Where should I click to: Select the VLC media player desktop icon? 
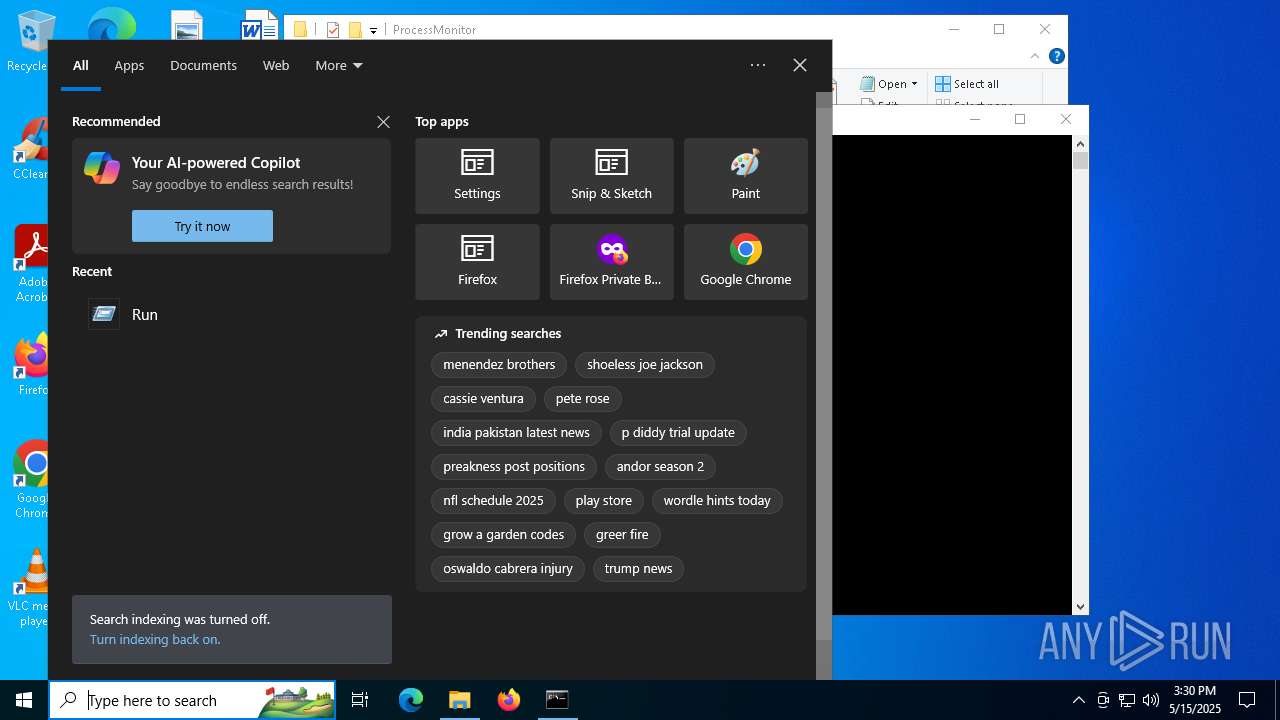point(30,588)
